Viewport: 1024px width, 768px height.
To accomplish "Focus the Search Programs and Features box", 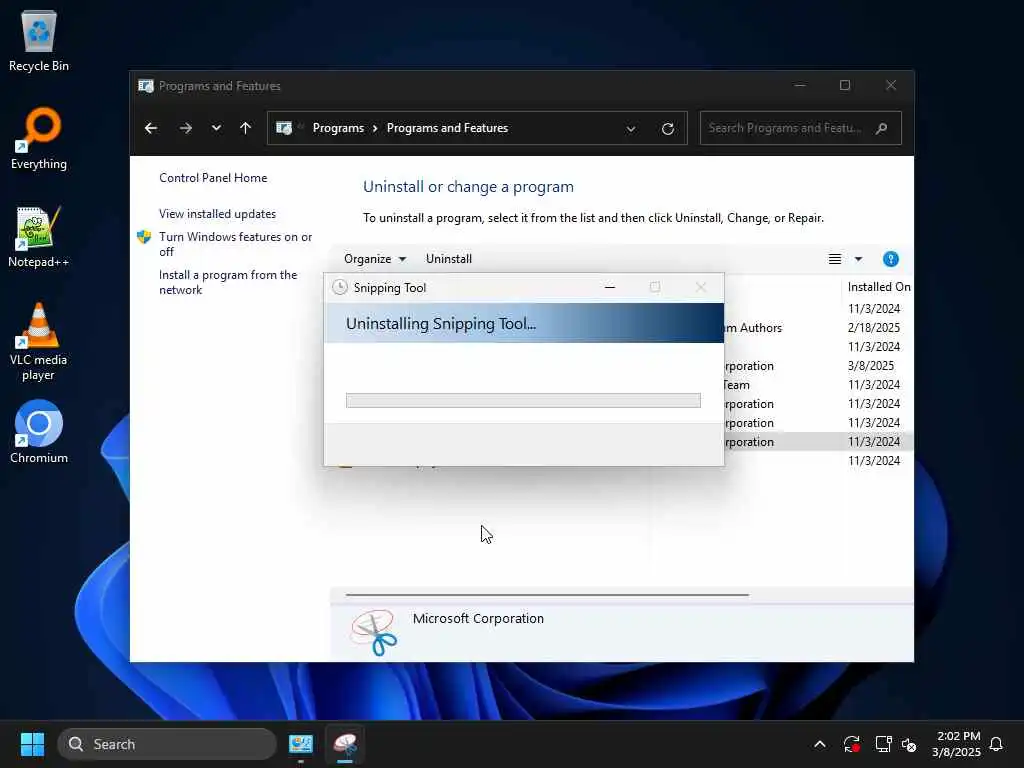I will tap(801, 128).
